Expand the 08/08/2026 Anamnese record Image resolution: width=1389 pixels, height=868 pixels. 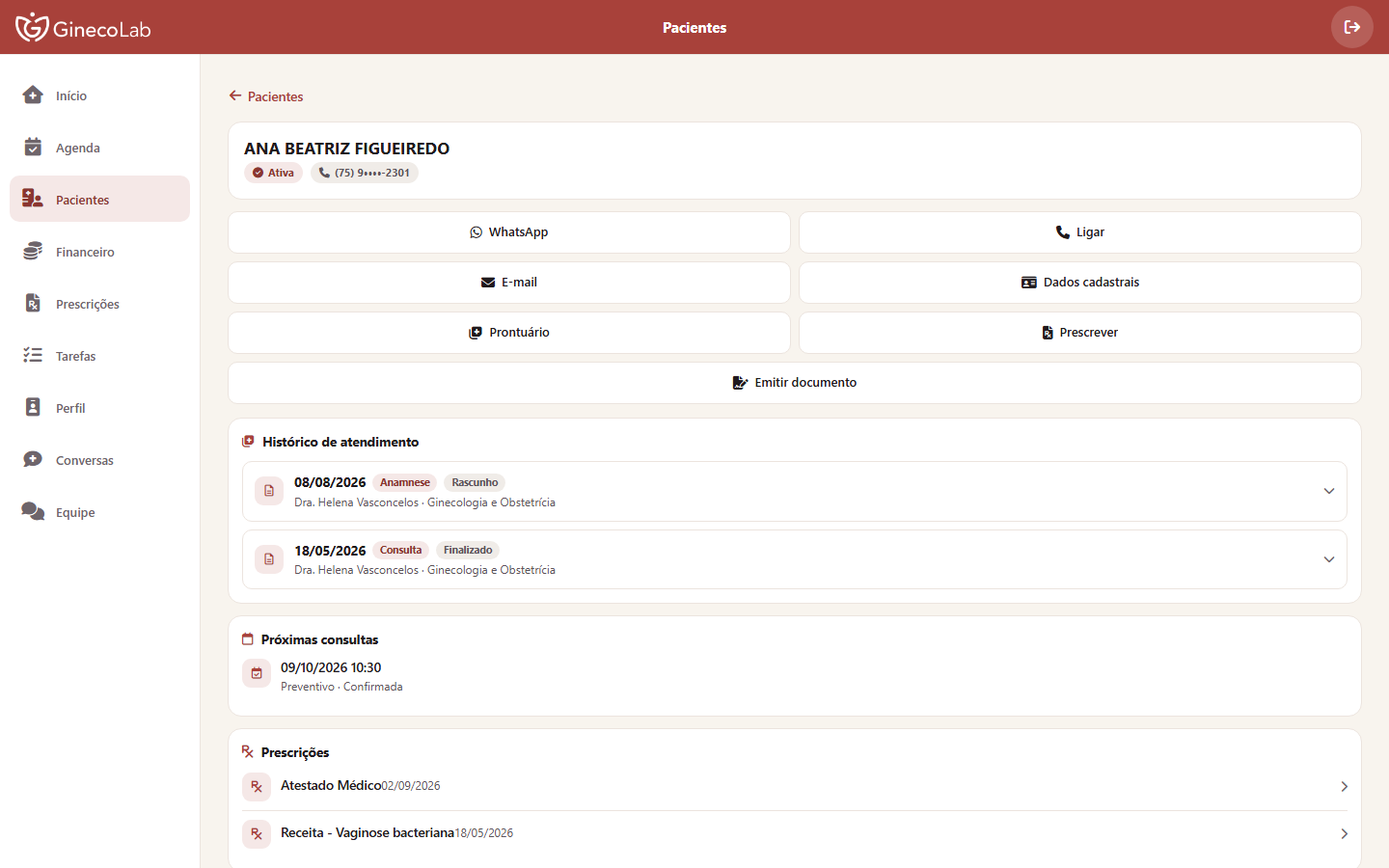pyautogui.click(x=1329, y=491)
